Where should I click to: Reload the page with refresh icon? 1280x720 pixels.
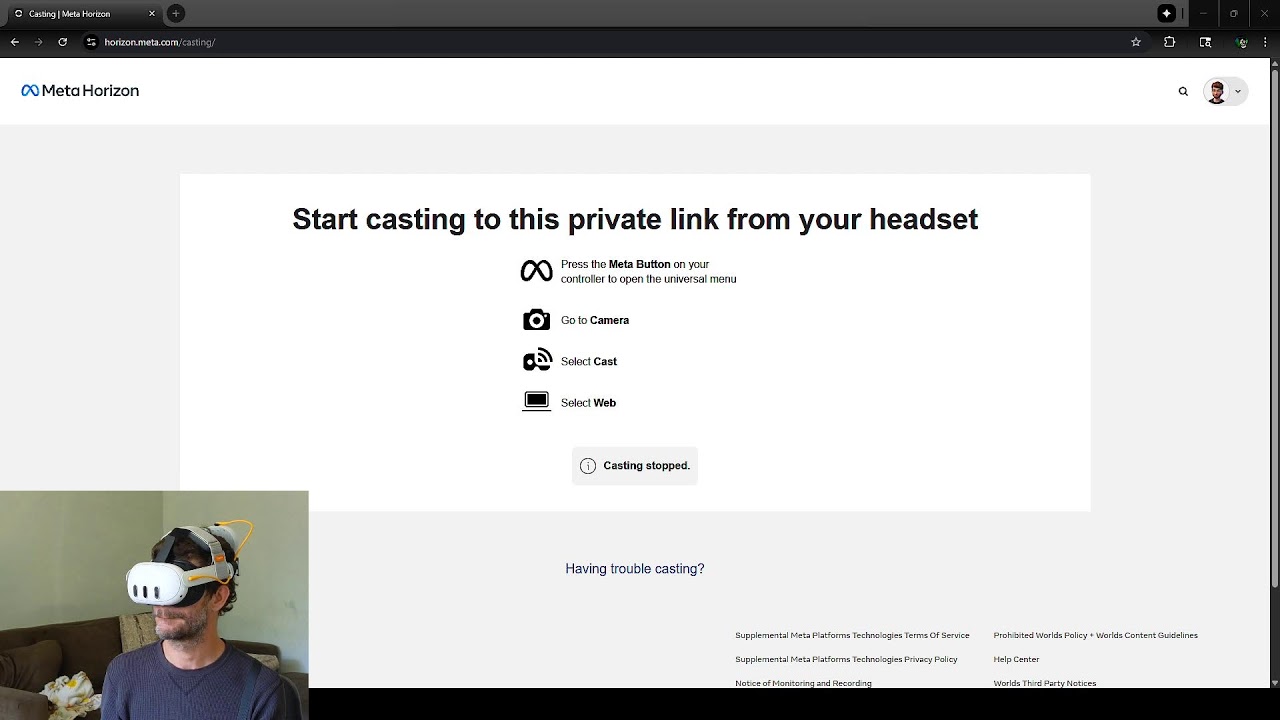[x=63, y=42]
